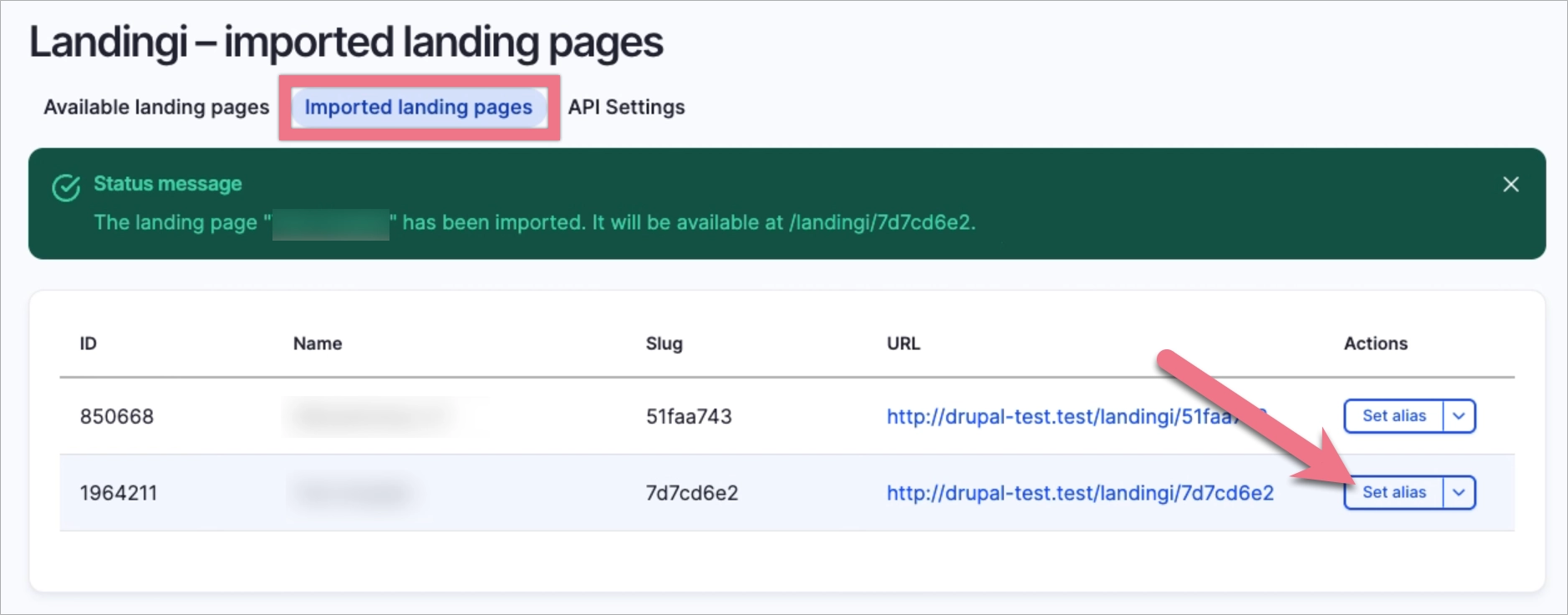Dismiss the status message banner
This screenshot has width=1568, height=615.
pyautogui.click(x=1510, y=185)
